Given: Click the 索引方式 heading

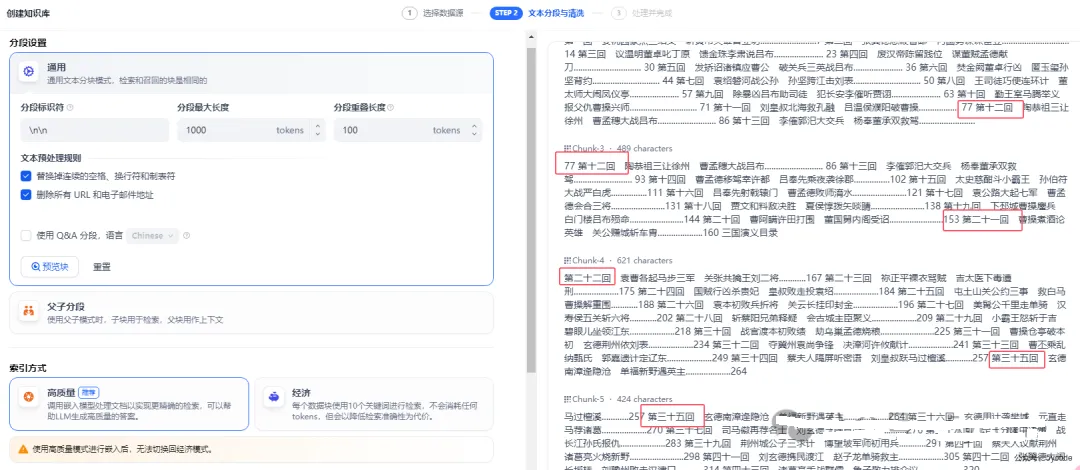Looking at the screenshot, I should (x=28, y=368).
